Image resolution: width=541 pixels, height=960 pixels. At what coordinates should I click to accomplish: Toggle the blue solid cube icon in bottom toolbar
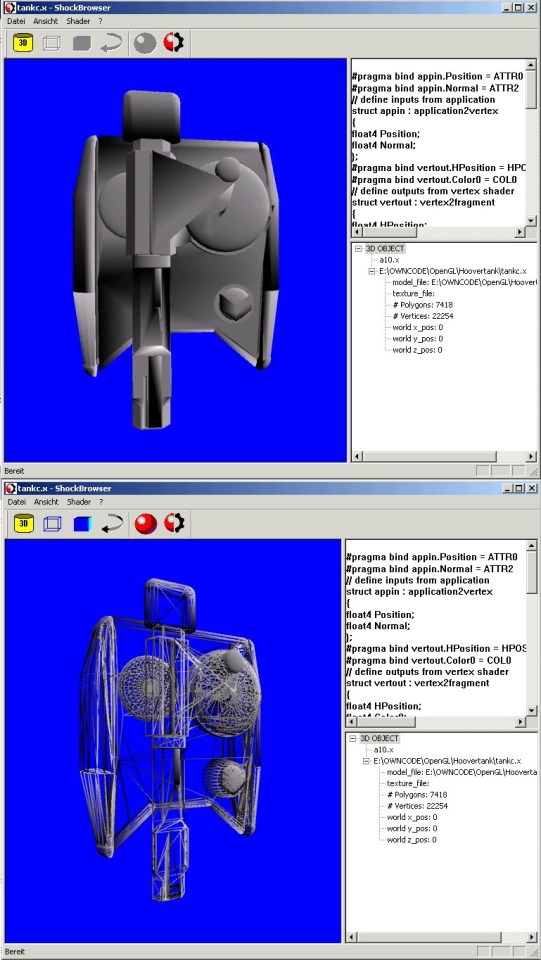click(x=81, y=524)
